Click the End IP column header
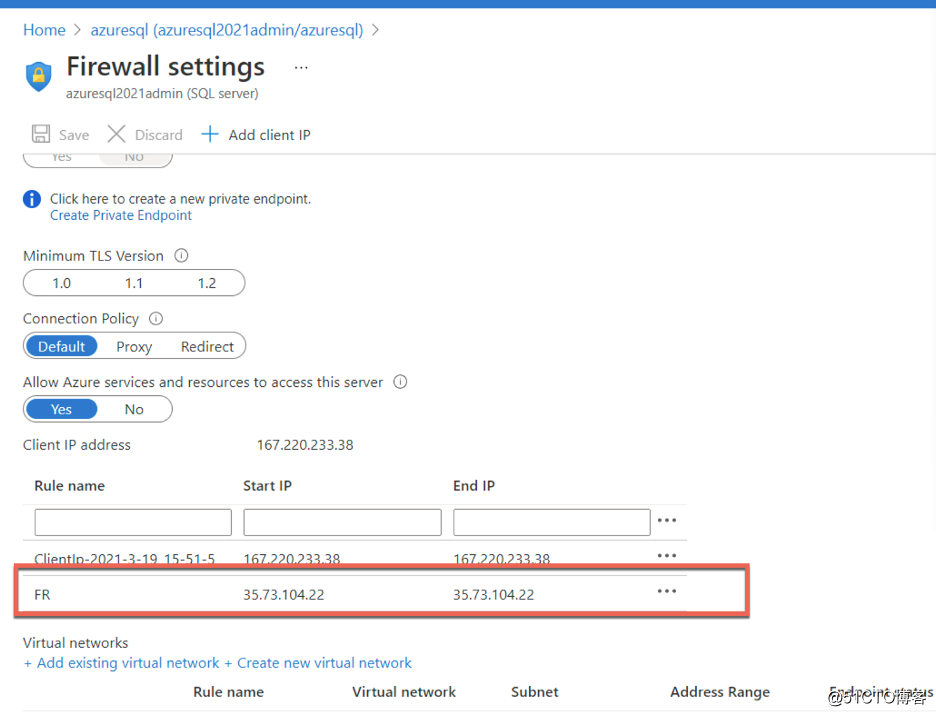Screen dimensions: 936x716 (x=474, y=485)
